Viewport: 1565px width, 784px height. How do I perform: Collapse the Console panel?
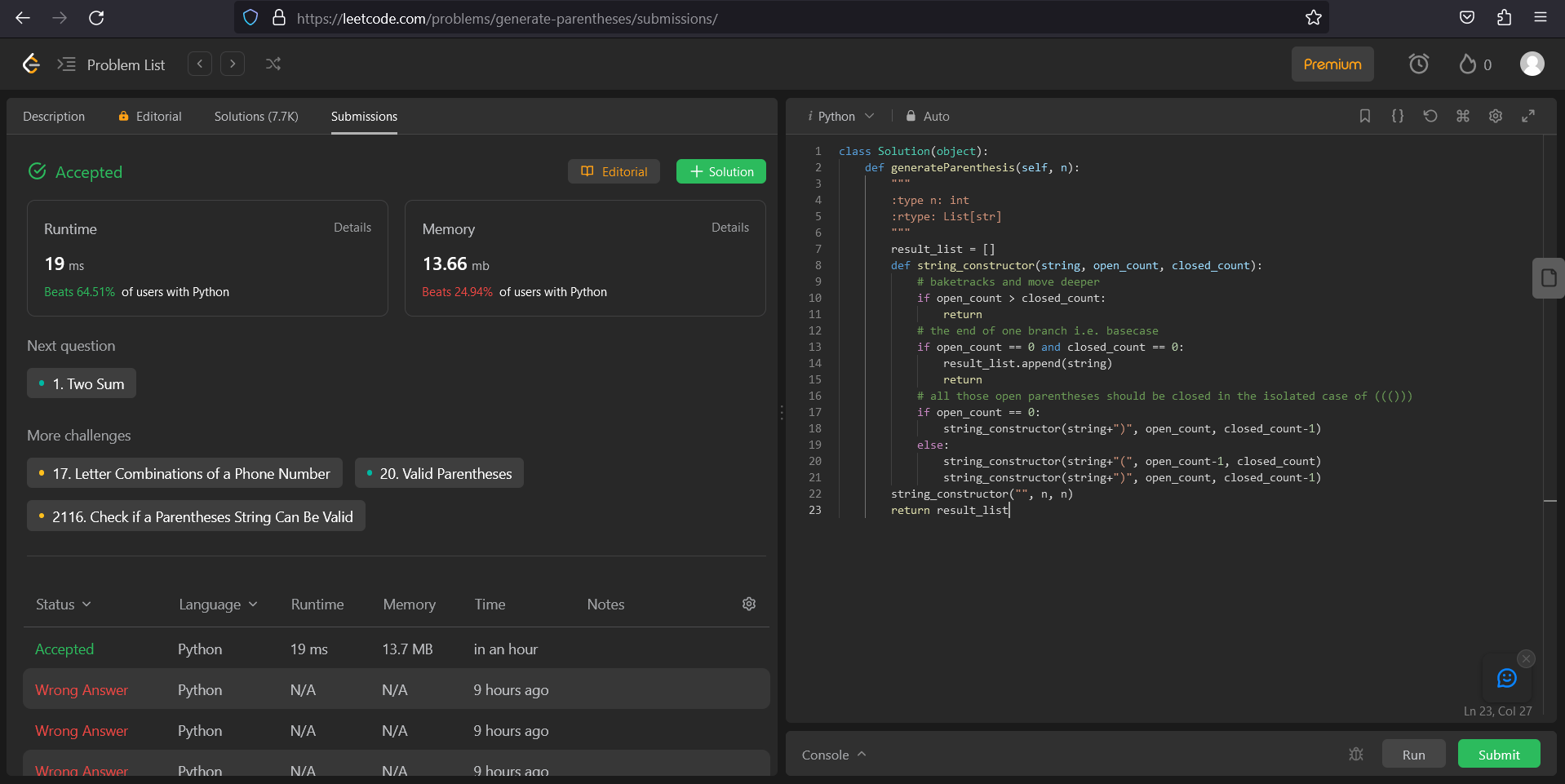coord(862,755)
